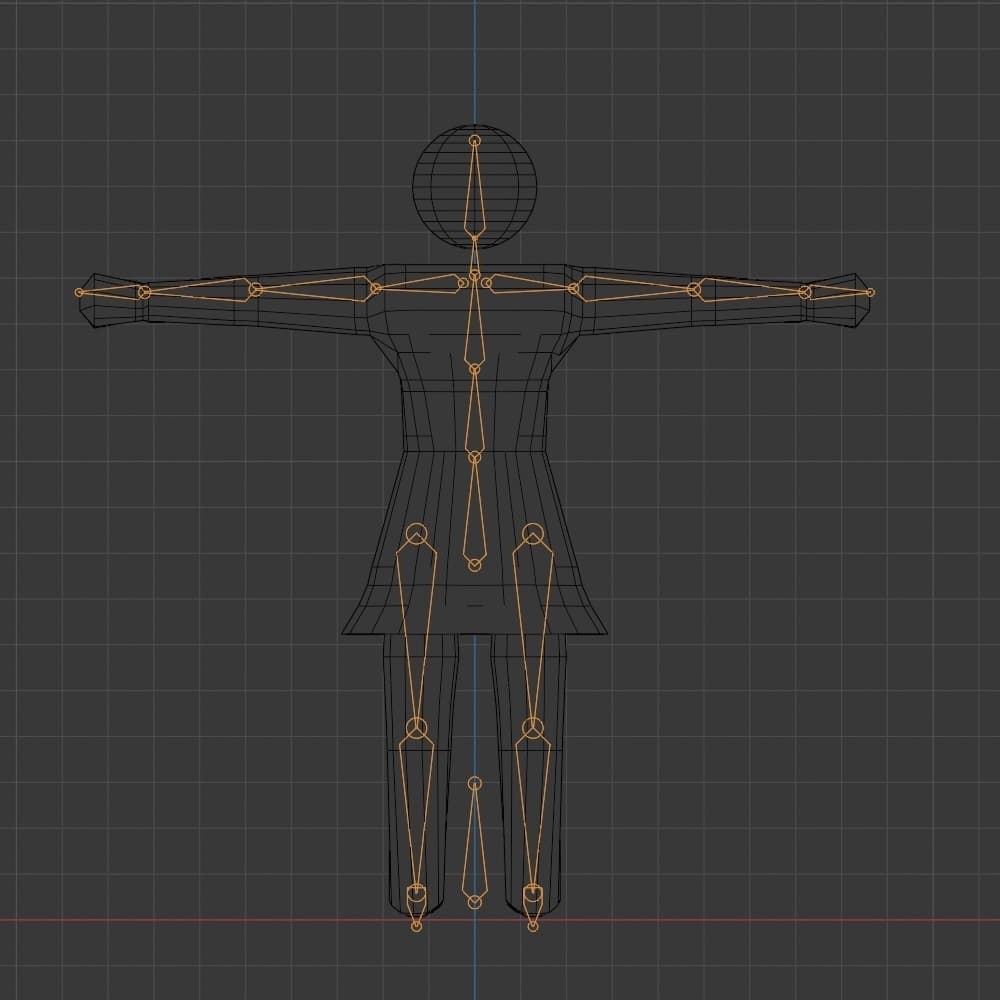Click the joint at top of head bone
The image size is (1000, 1000).
(x=475, y=141)
